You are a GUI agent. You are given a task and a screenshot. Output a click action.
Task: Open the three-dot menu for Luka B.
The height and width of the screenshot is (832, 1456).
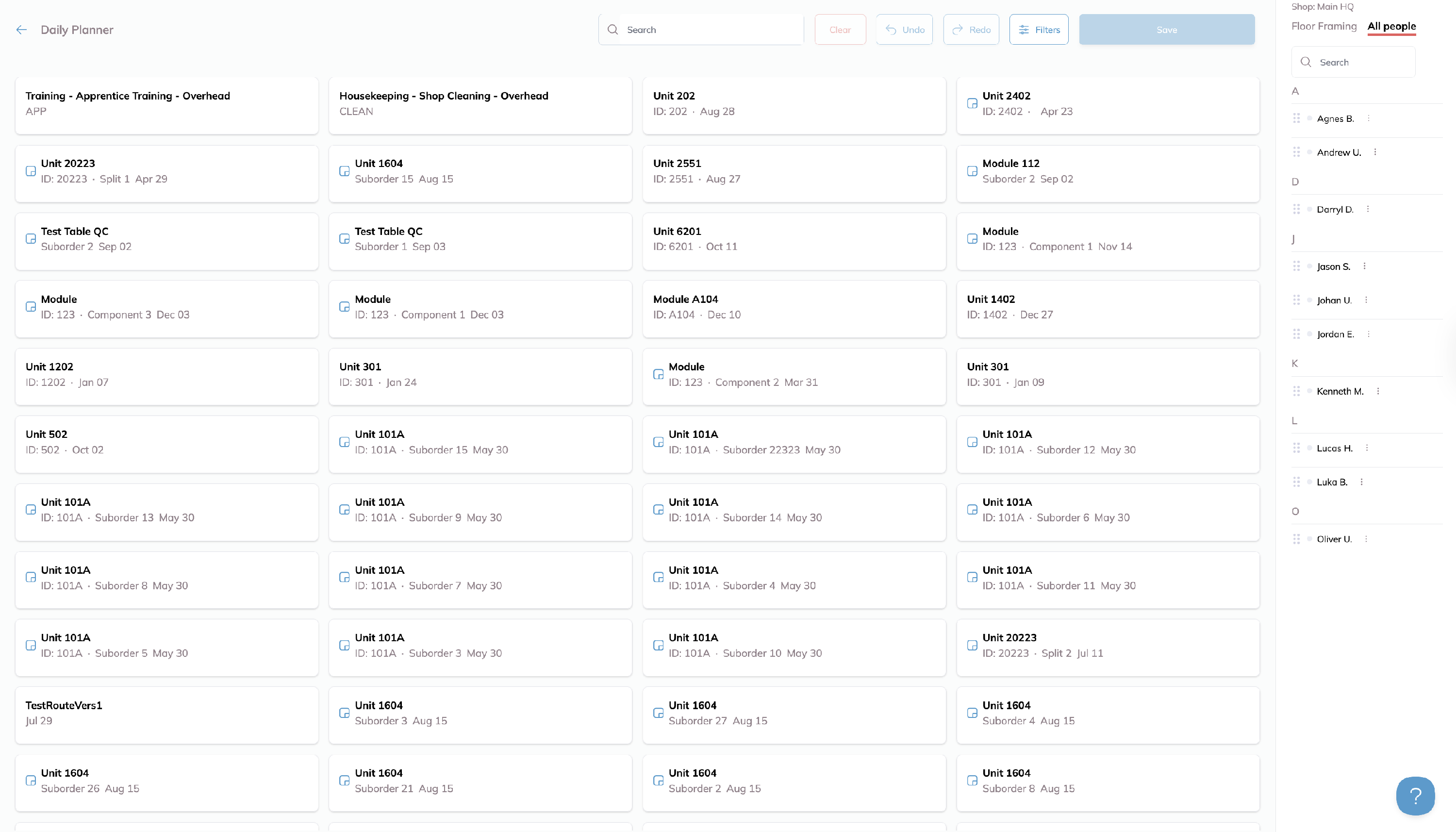click(x=1361, y=483)
